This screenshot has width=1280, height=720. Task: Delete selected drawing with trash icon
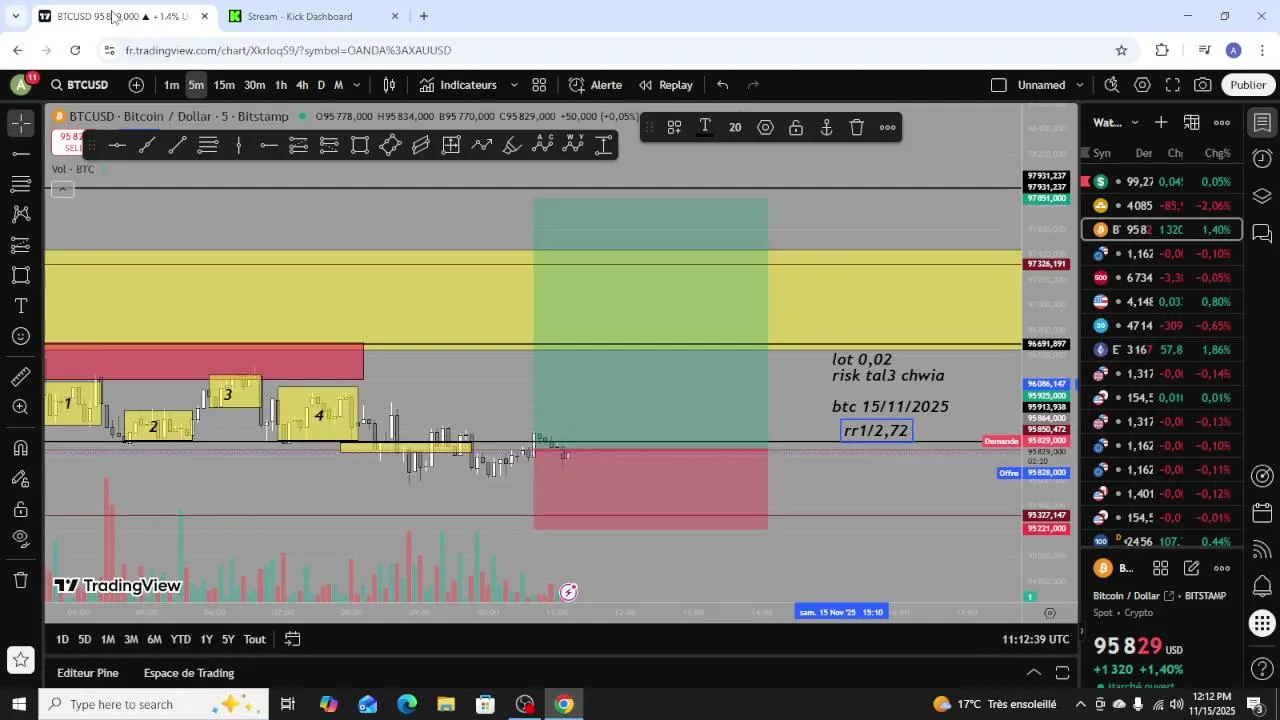pos(857,127)
